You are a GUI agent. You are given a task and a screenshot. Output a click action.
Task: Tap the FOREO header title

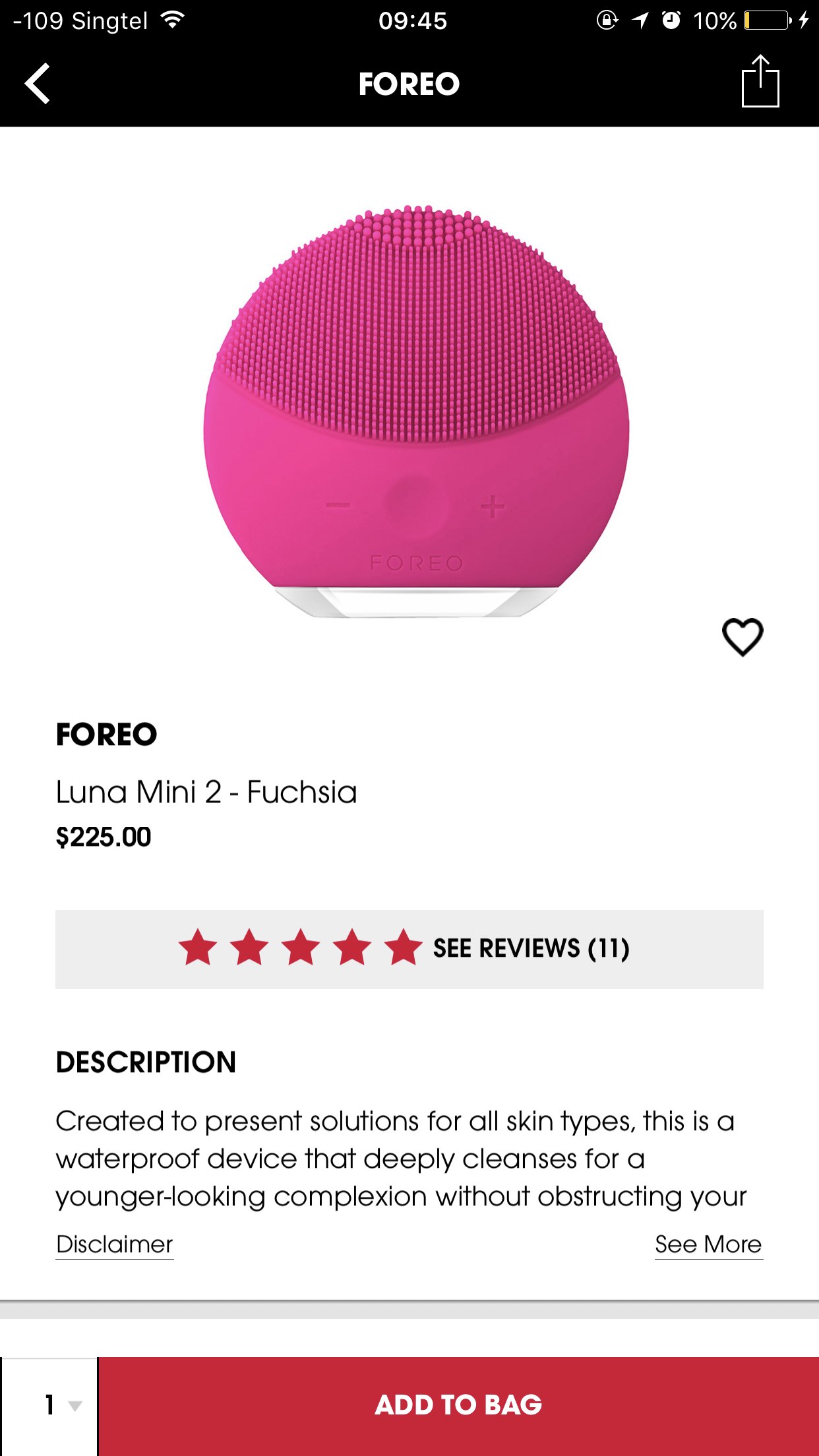[x=409, y=84]
